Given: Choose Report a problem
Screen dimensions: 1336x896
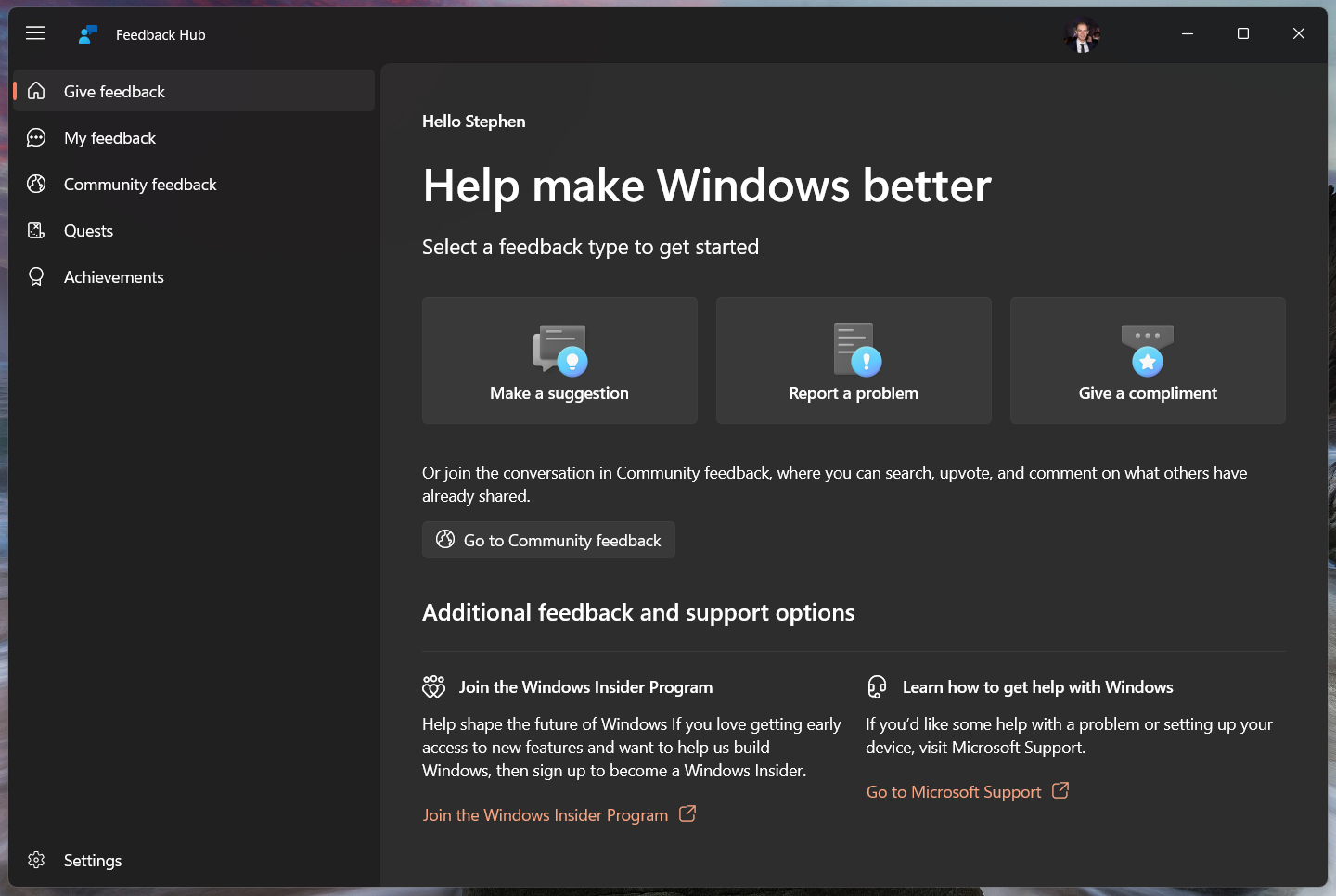Looking at the screenshot, I should click(x=854, y=360).
